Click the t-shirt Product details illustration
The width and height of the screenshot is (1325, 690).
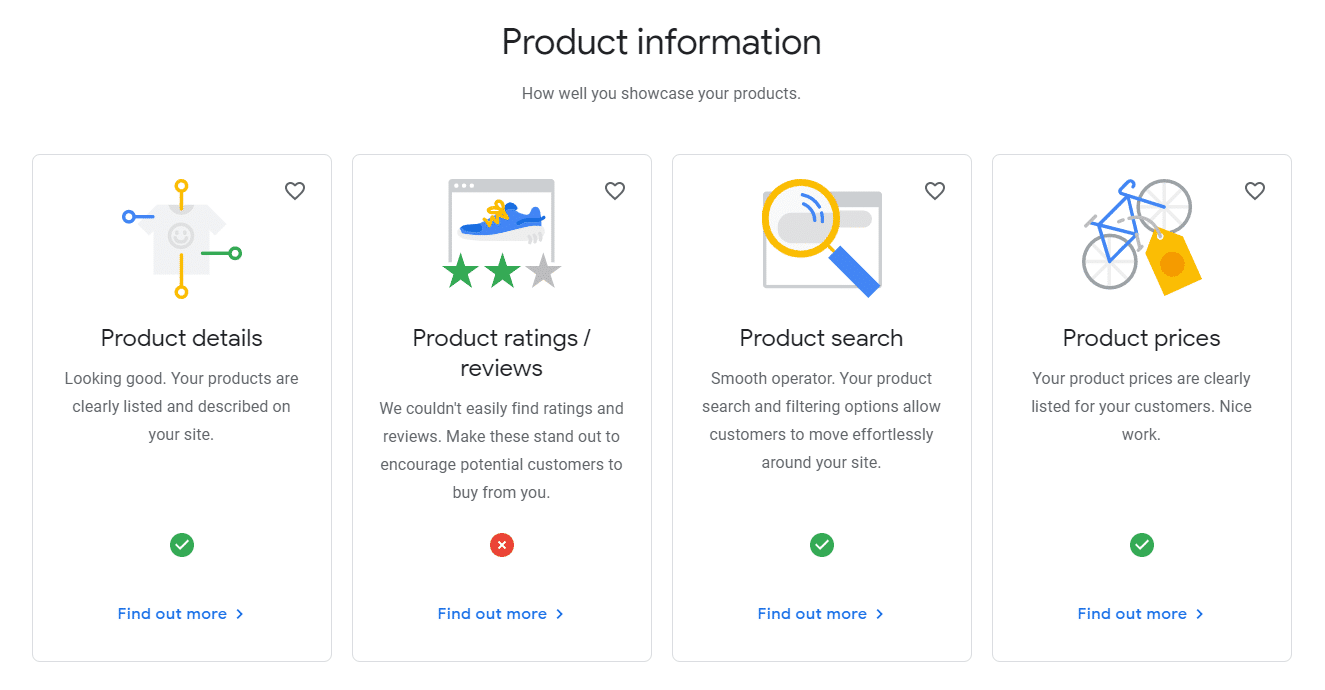pos(181,239)
